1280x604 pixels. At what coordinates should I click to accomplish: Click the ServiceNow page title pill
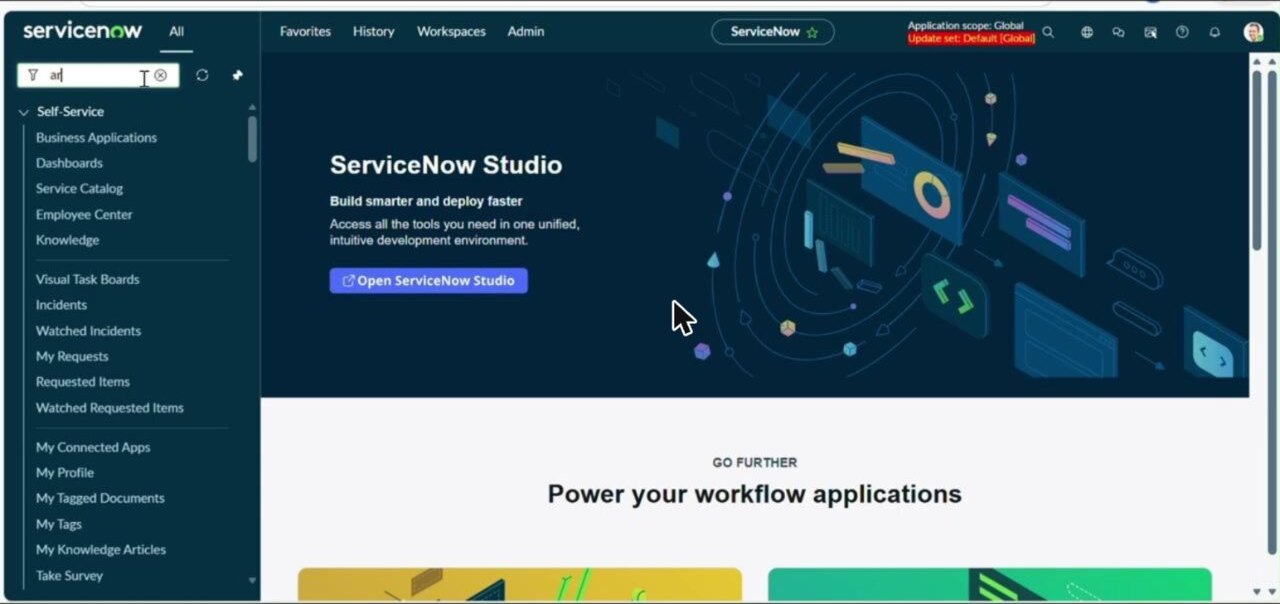point(772,32)
